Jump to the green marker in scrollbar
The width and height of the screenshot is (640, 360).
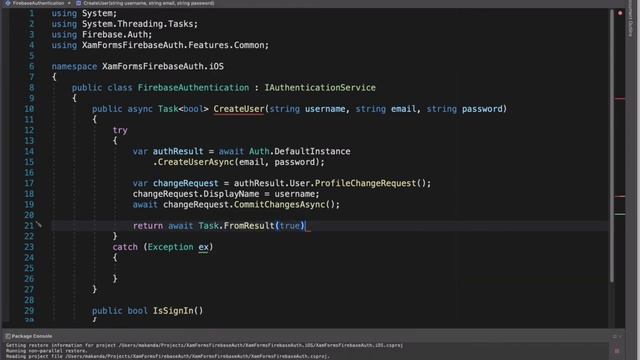[620, 214]
